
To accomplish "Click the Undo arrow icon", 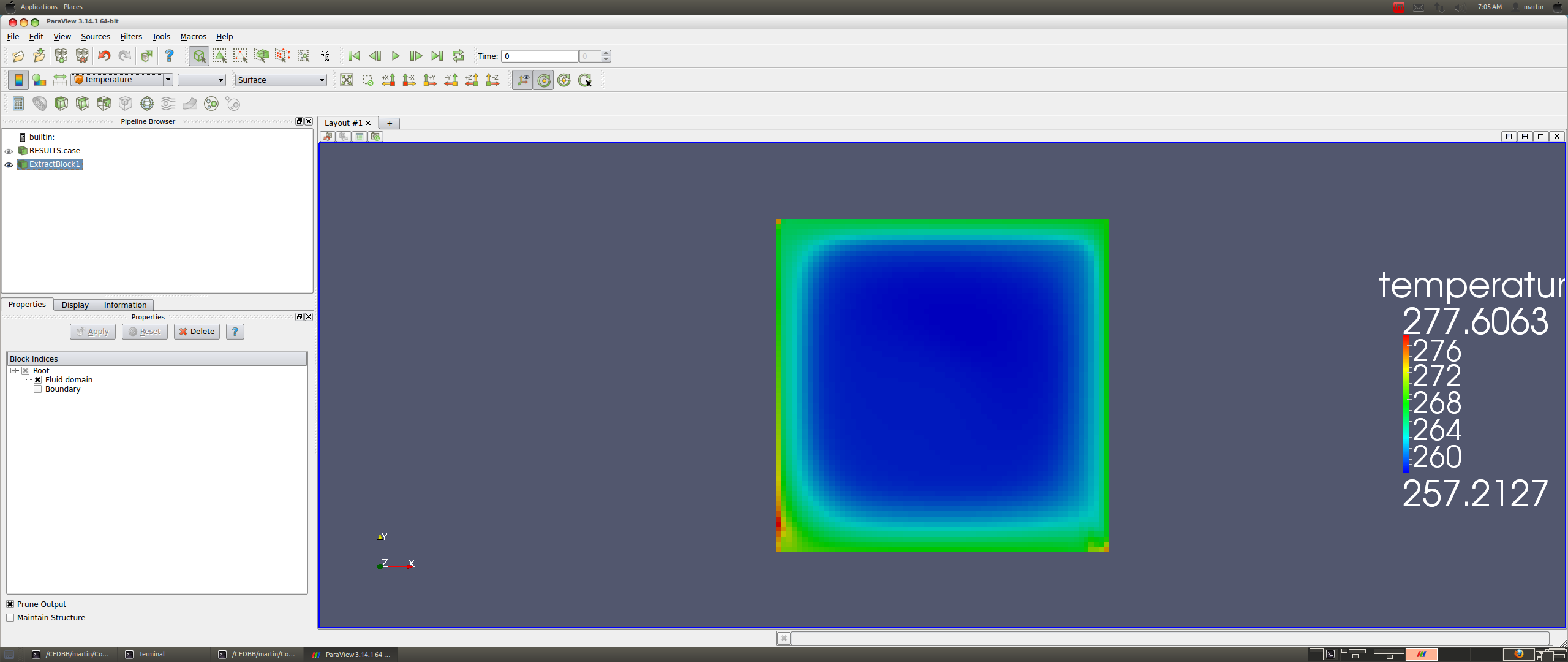I will point(104,56).
